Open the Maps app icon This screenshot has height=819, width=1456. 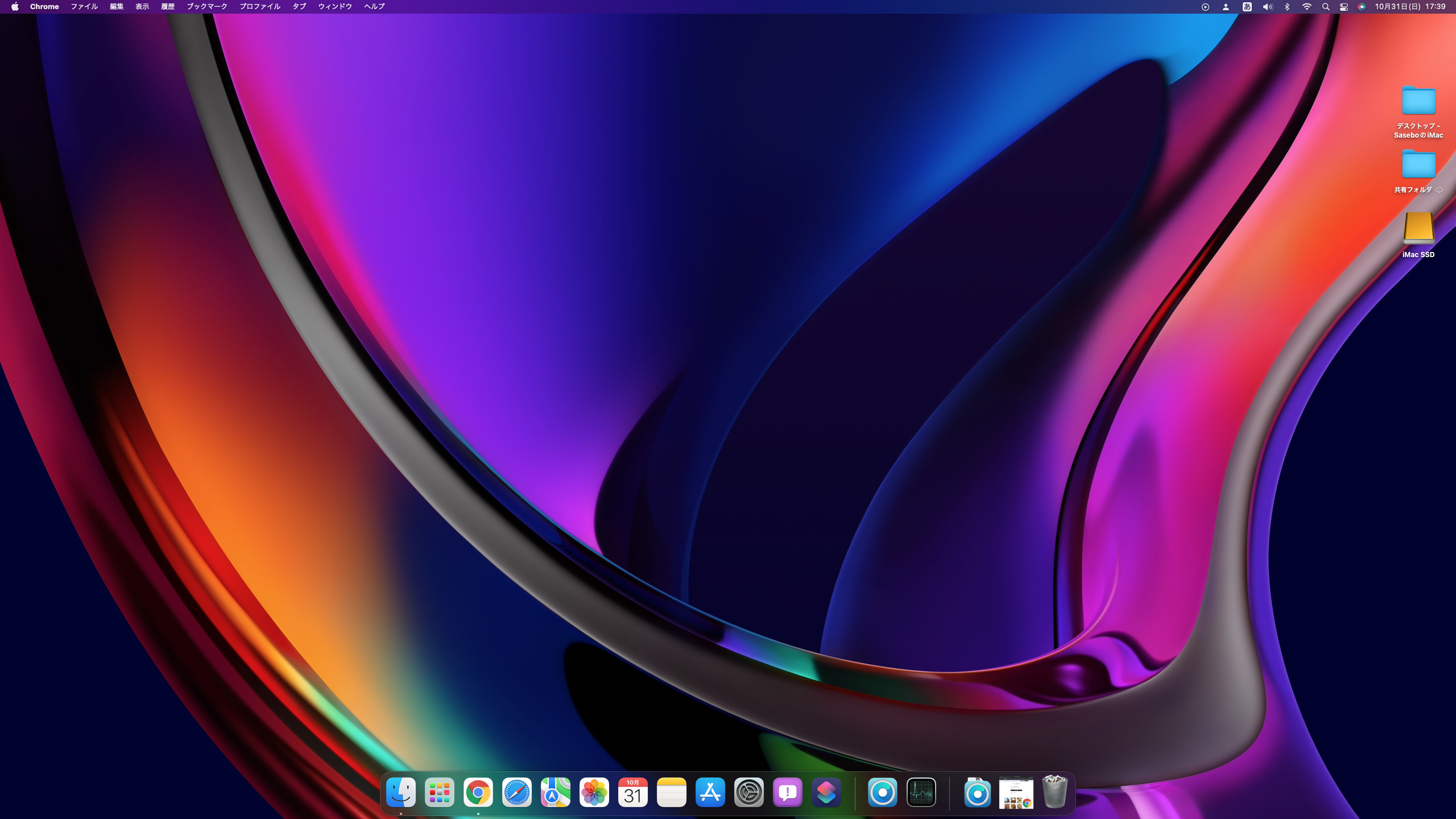point(556,792)
